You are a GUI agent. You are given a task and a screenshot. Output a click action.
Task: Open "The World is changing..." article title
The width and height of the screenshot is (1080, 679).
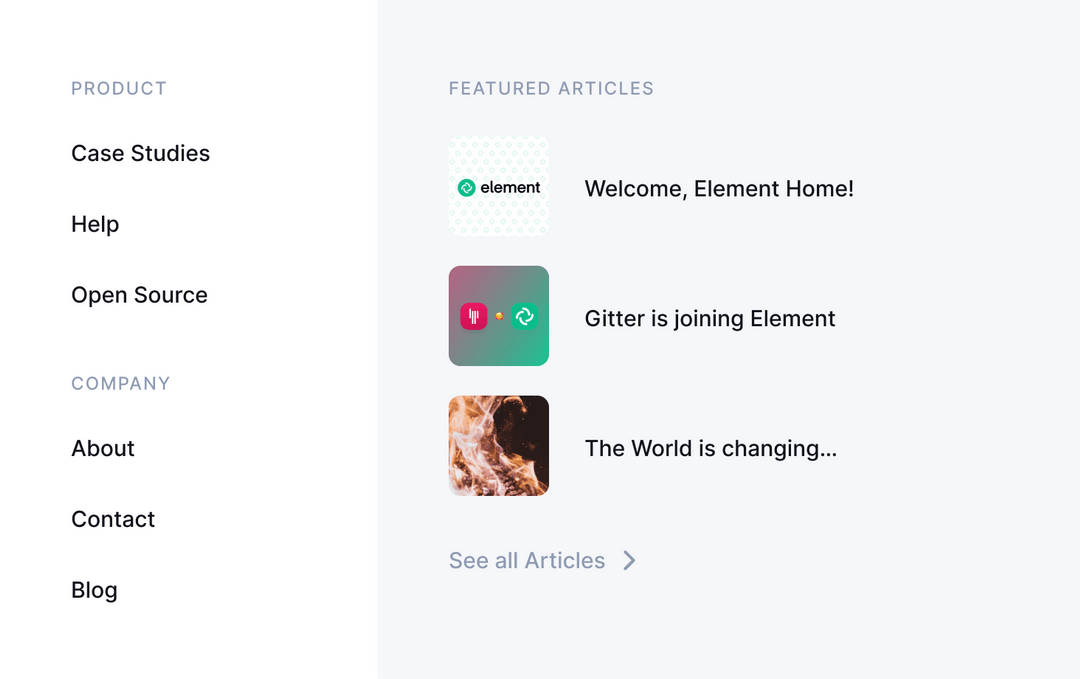click(710, 448)
